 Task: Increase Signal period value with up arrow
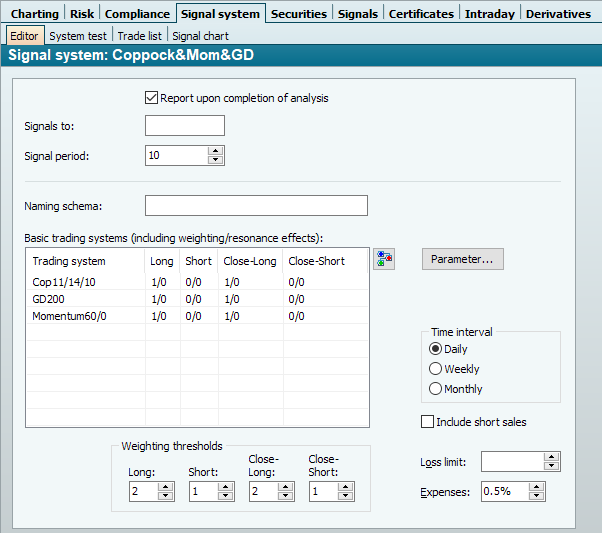pos(215,151)
